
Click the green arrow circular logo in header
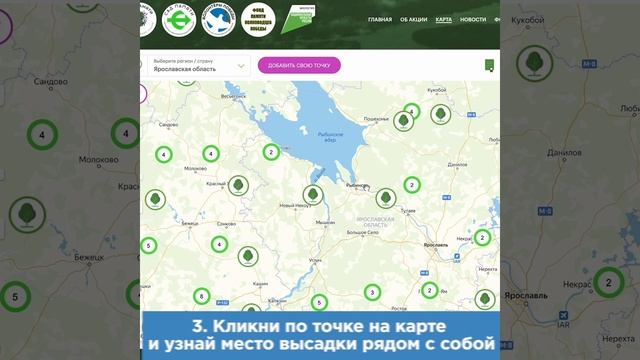179,20
